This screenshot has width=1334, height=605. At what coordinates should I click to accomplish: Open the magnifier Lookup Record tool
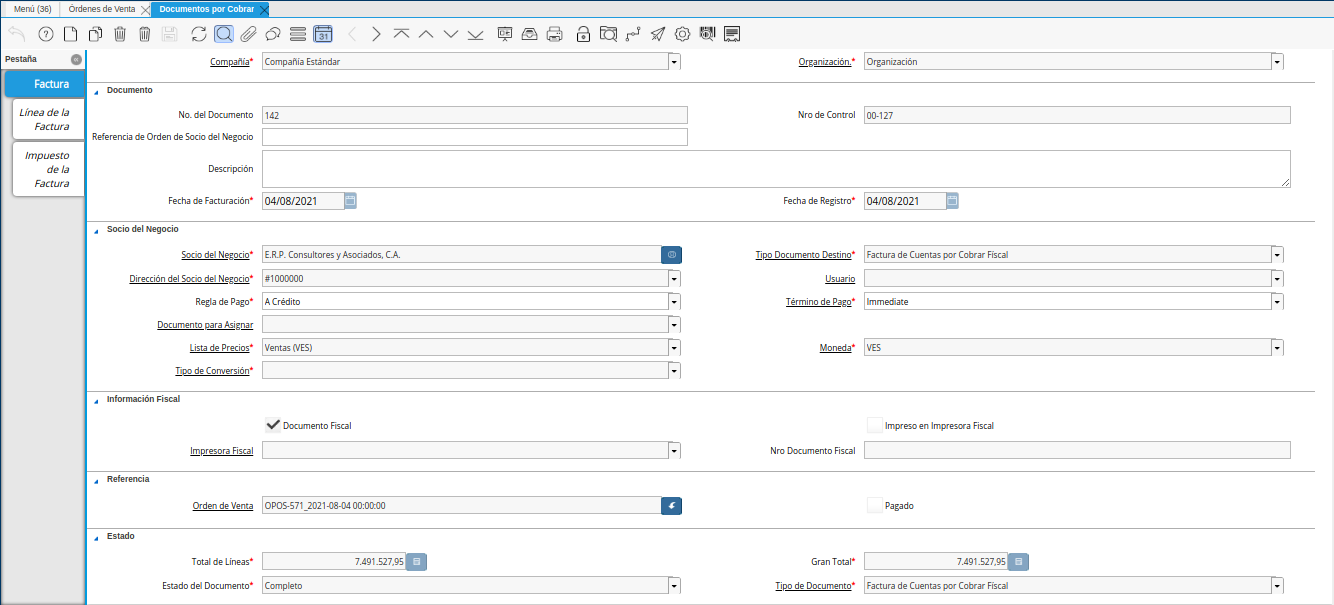[x=224, y=34]
